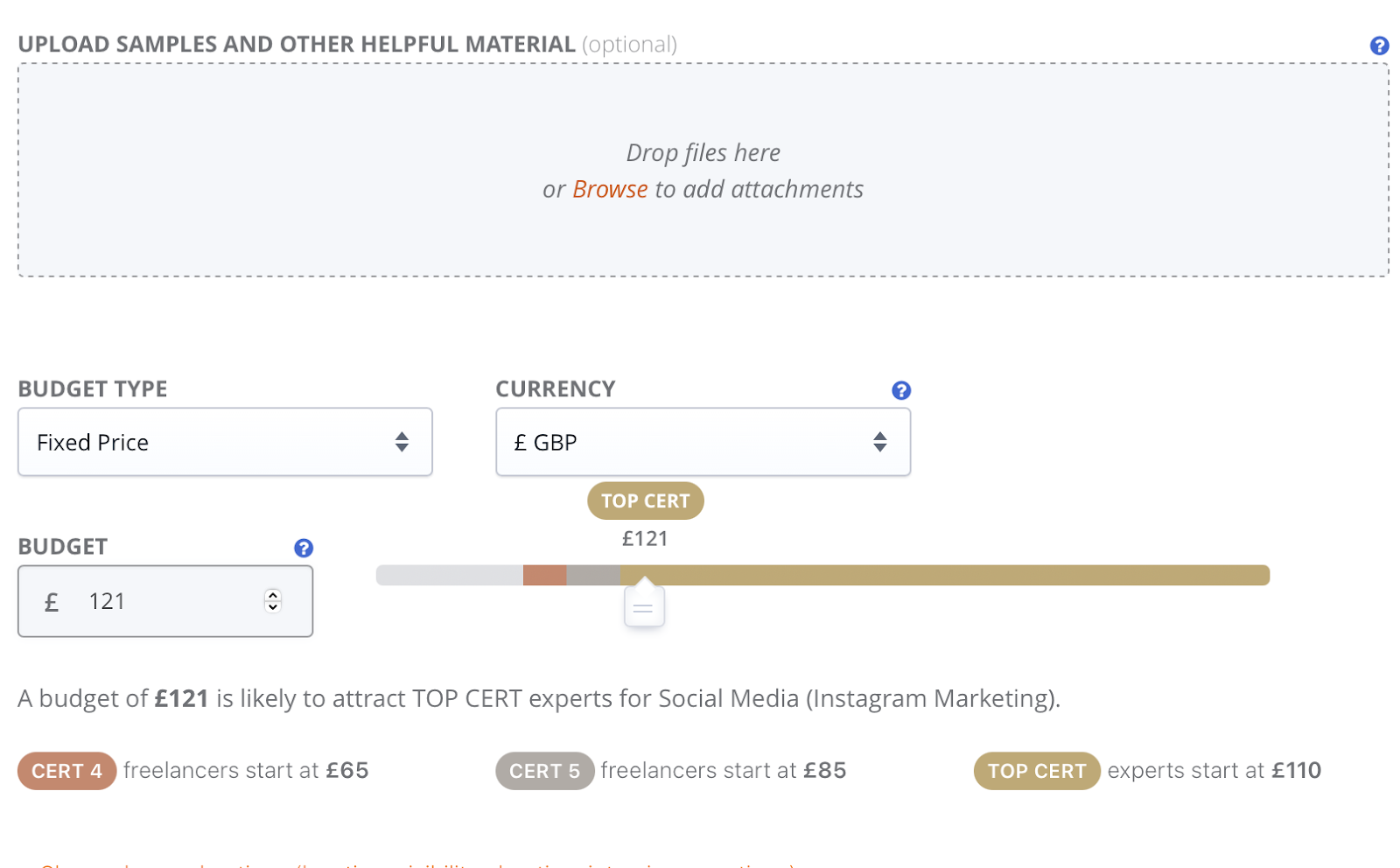Click the light-grey leftmost section of the slider
The image size is (1400, 868).
(x=449, y=575)
